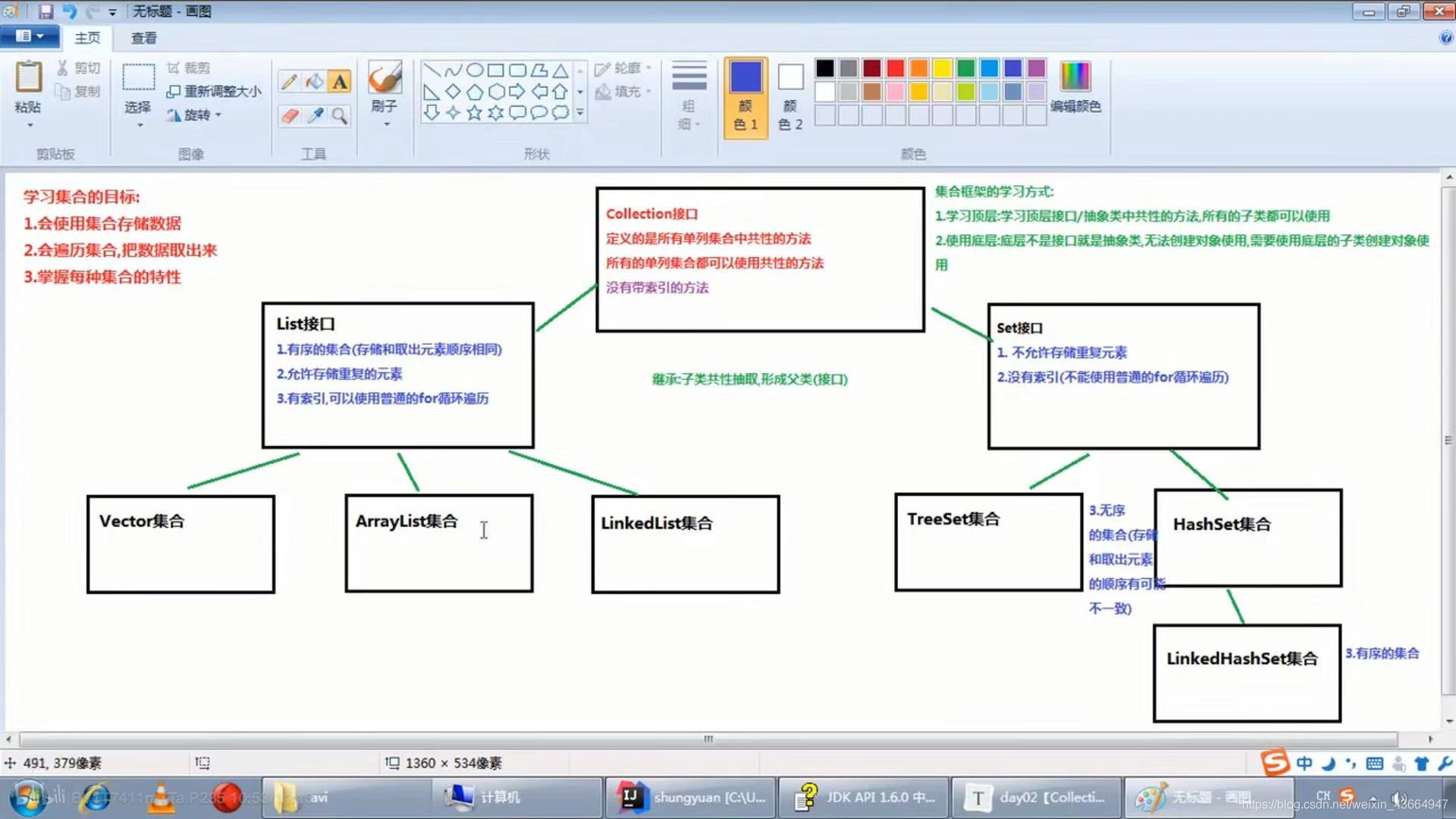Select the Triangle shape
Image resolution: width=1456 pixels, height=819 pixels.
pyautogui.click(x=560, y=71)
